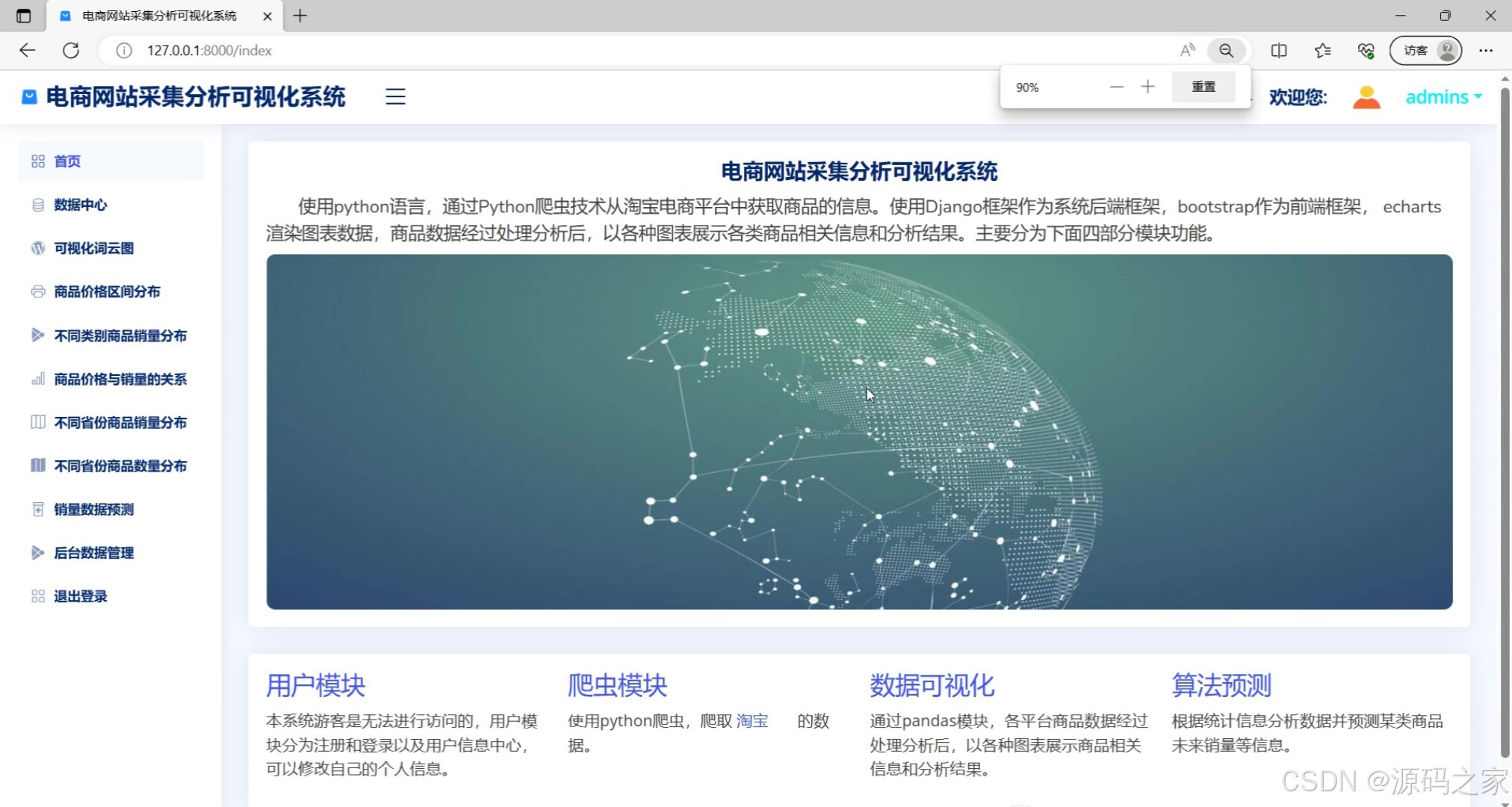This screenshot has width=1512, height=807.
Task: Click the 淘宝 hyperlink in 爬虫模块
Action: (752, 720)
